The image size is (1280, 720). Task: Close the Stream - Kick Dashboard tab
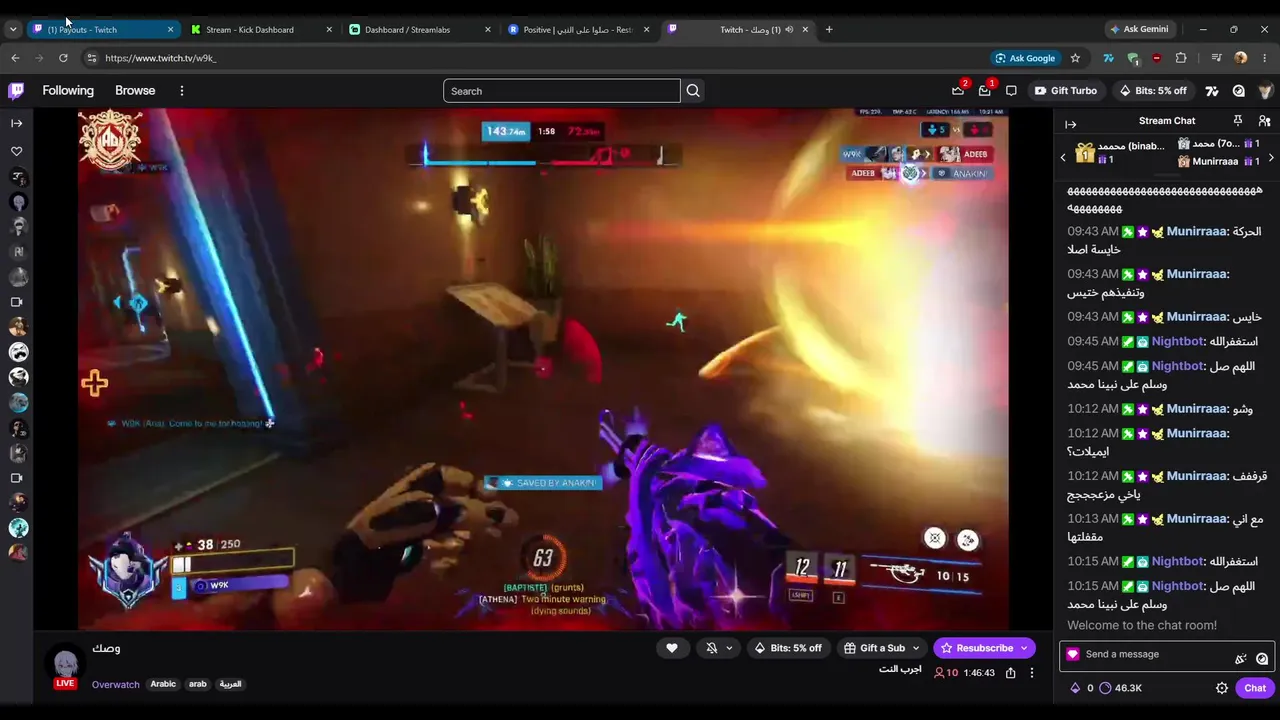(329, 29)
